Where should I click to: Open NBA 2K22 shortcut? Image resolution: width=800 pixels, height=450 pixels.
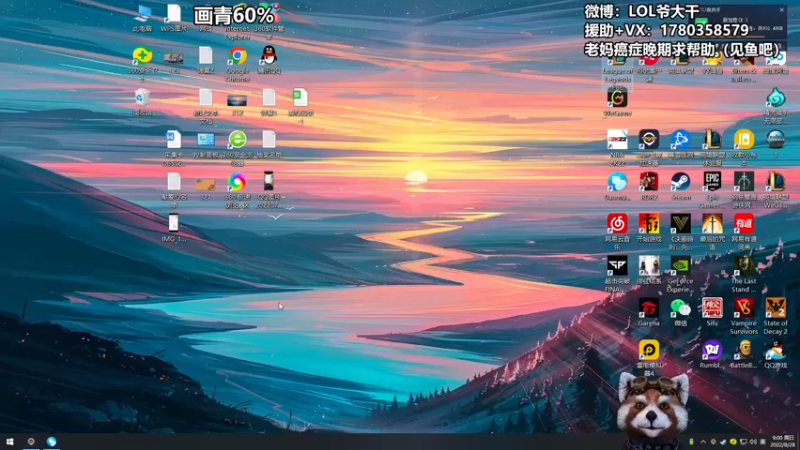[x=617, y=139]
